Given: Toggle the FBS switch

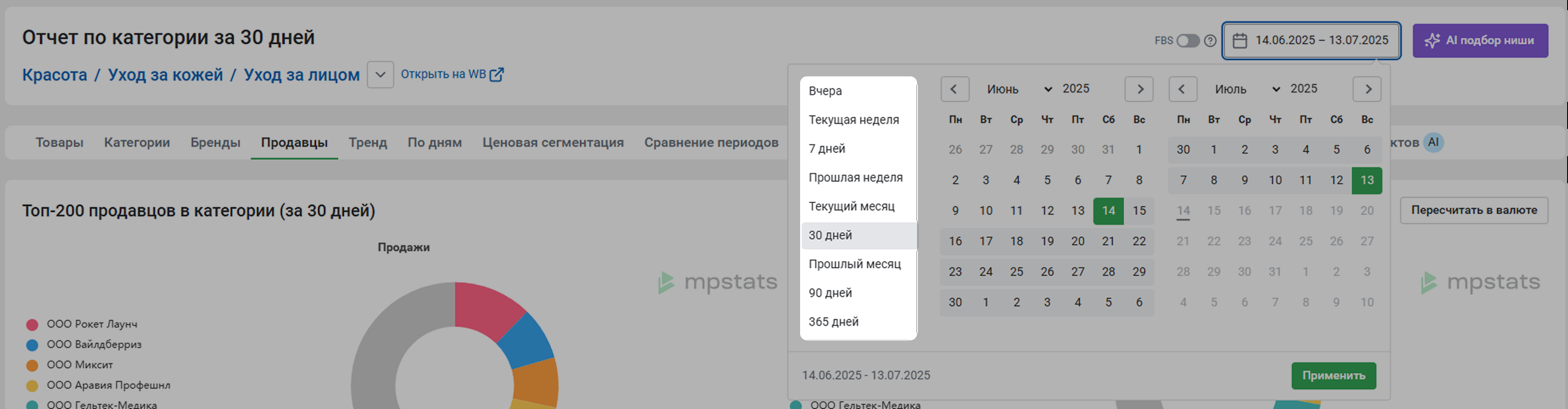Looking at the screenshot, I should click(1187, 41).
